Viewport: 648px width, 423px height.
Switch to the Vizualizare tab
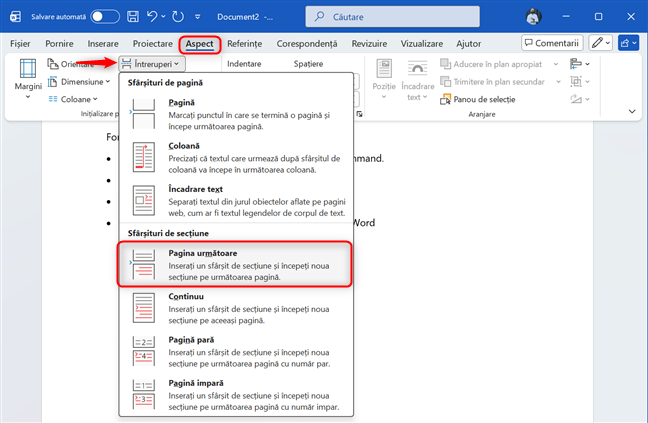click(422, 43)
